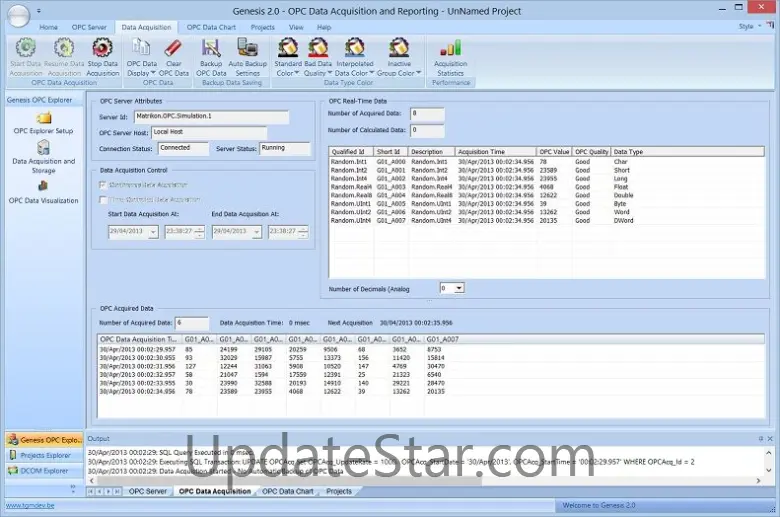Select the OPC Data Chart bottom tab
The image size is (780, 517).
coord(288,491)
